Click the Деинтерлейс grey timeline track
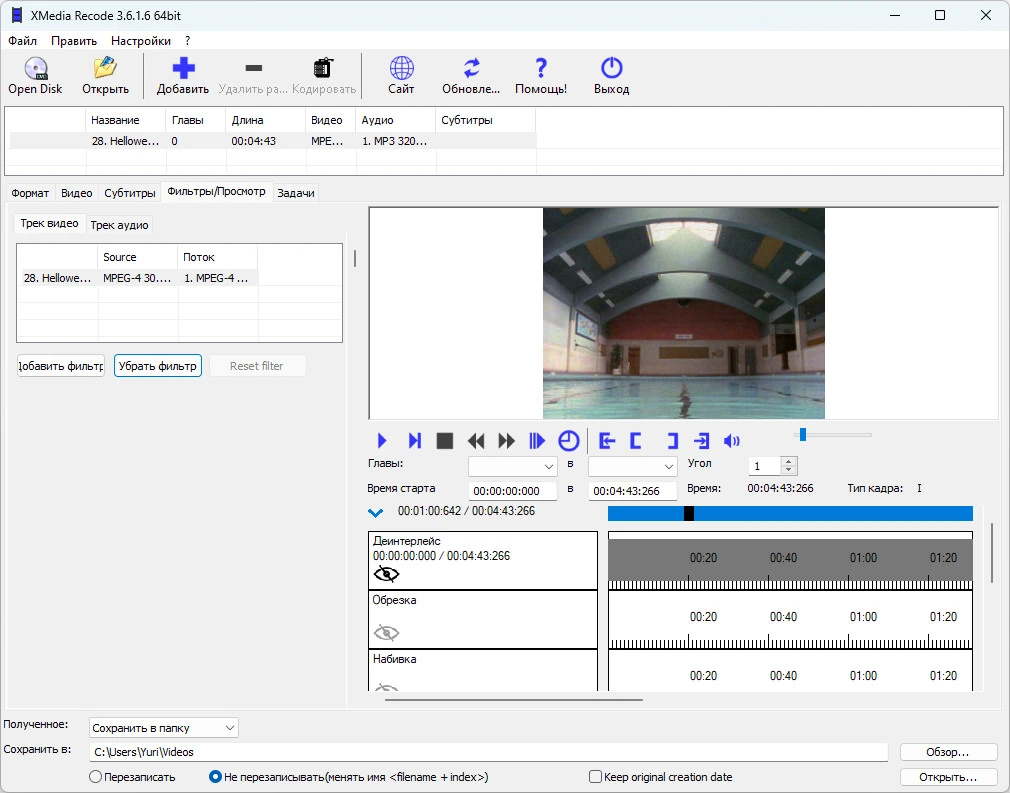The height and width of the screenshot is (793, 1010). (x=790, y=559)
